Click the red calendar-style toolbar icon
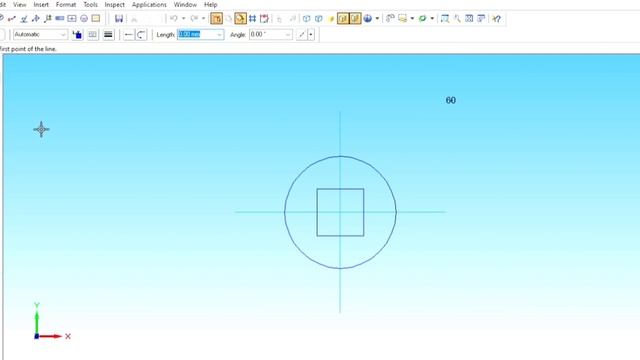 point(264,19)
